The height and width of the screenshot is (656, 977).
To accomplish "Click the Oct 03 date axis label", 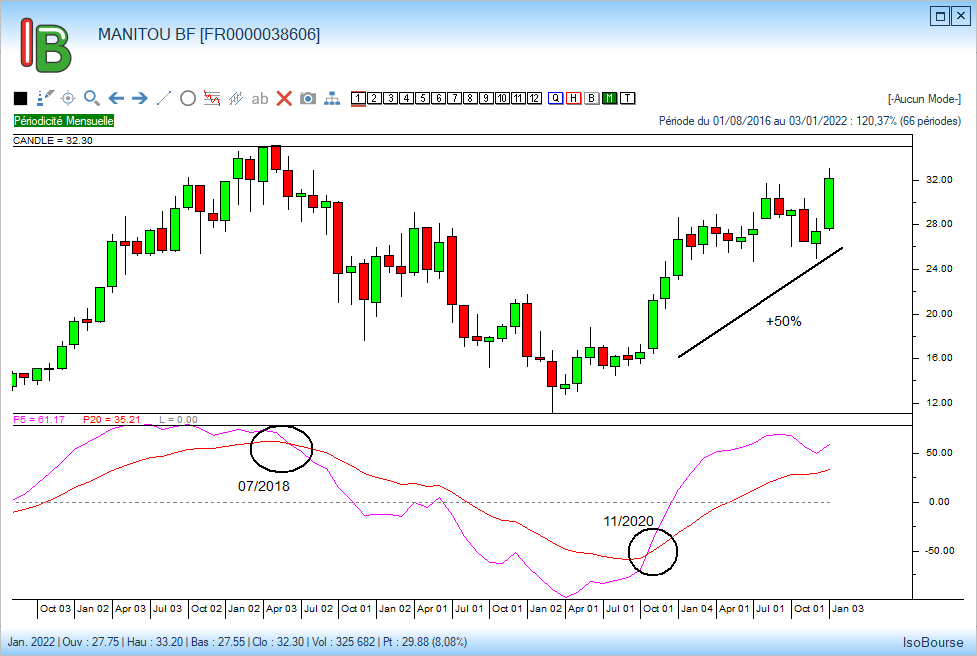I will coord(55,609).
